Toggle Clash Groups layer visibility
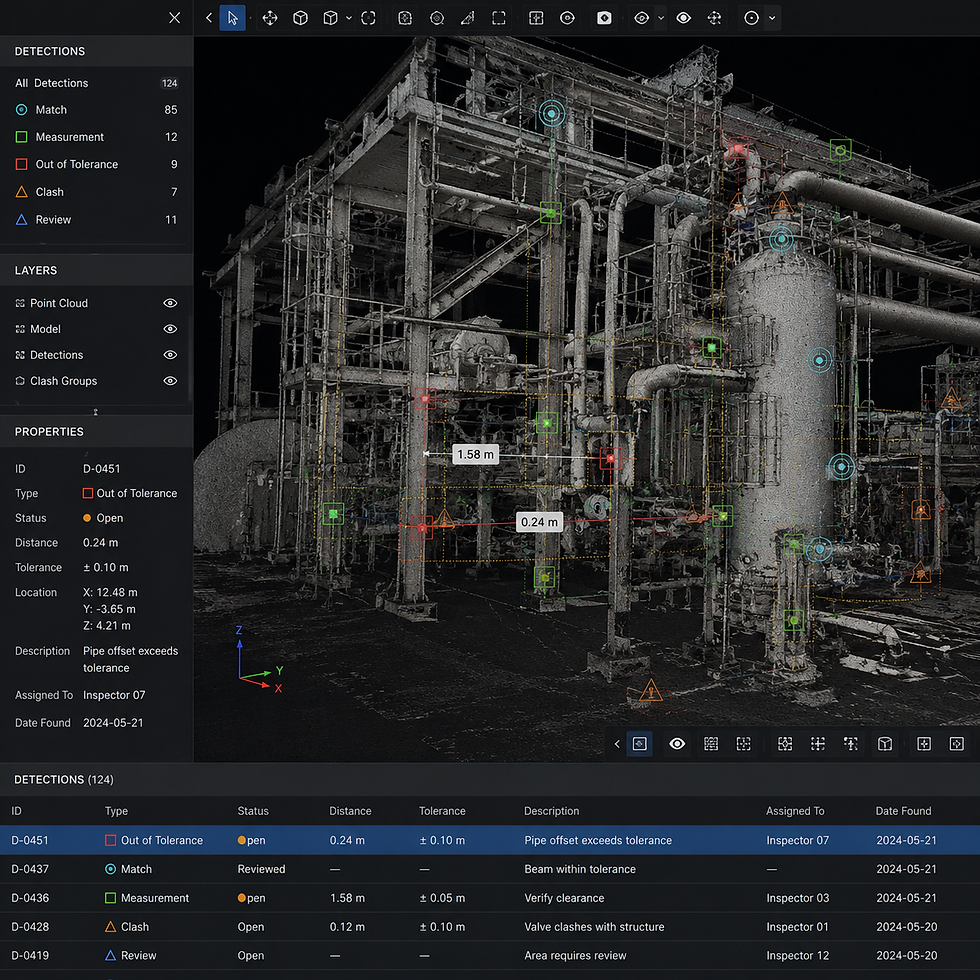Viewport: 980px width, 980px height. point(170,381)
